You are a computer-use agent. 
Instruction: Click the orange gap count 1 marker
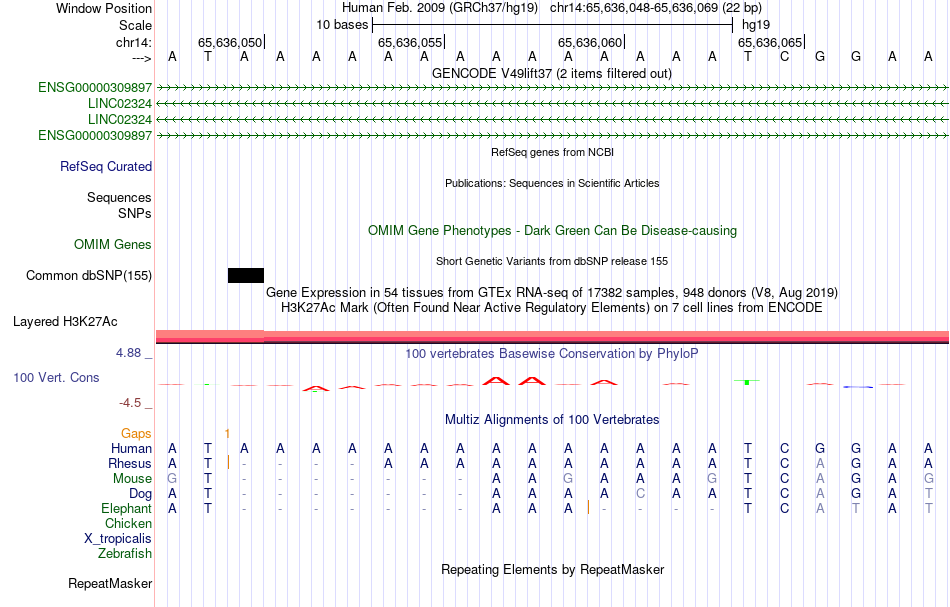pyautogui.click(x=227, y=434)
